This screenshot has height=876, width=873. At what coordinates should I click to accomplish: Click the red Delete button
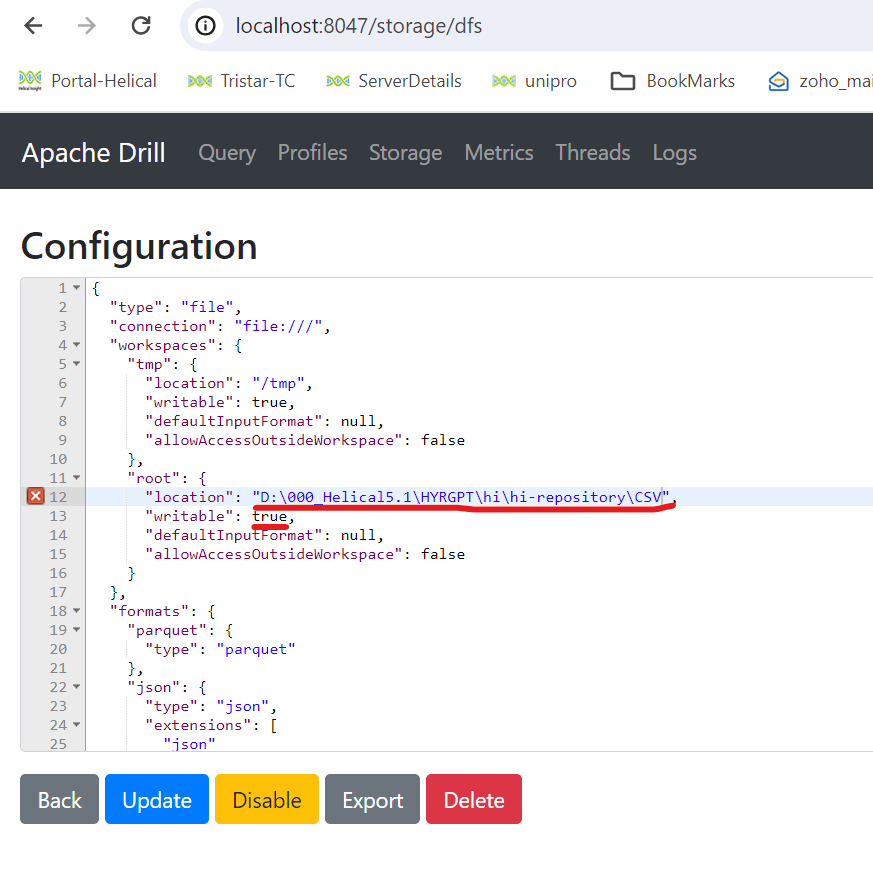point(474,799)
